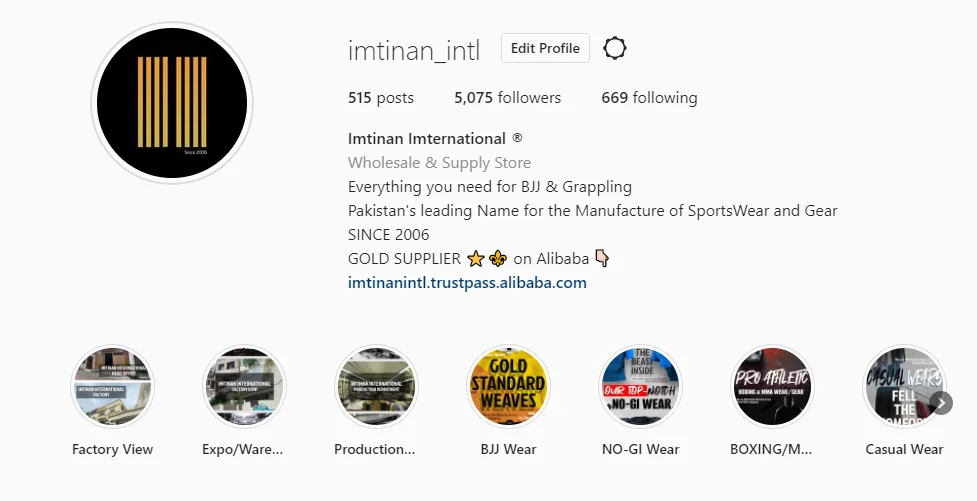Click the NO-GI Wear label text
The height and width of the screenshot is (501, 977).
coord(641,449)
